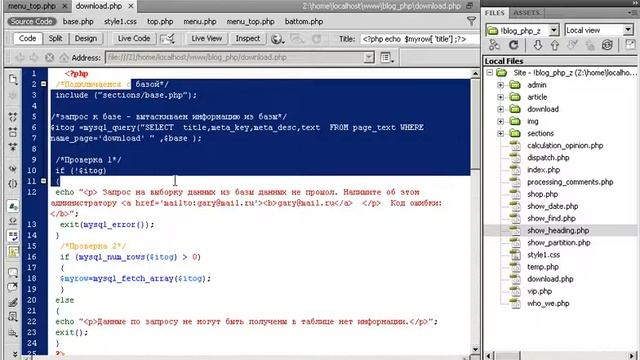This screenshot has width=640, height=360.
Task: Click the Expand All code icon
Action: tap(13, 146)
